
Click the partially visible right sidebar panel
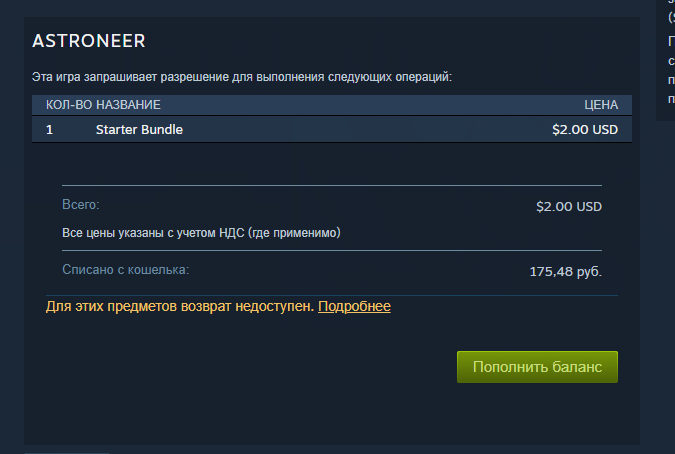666,60
